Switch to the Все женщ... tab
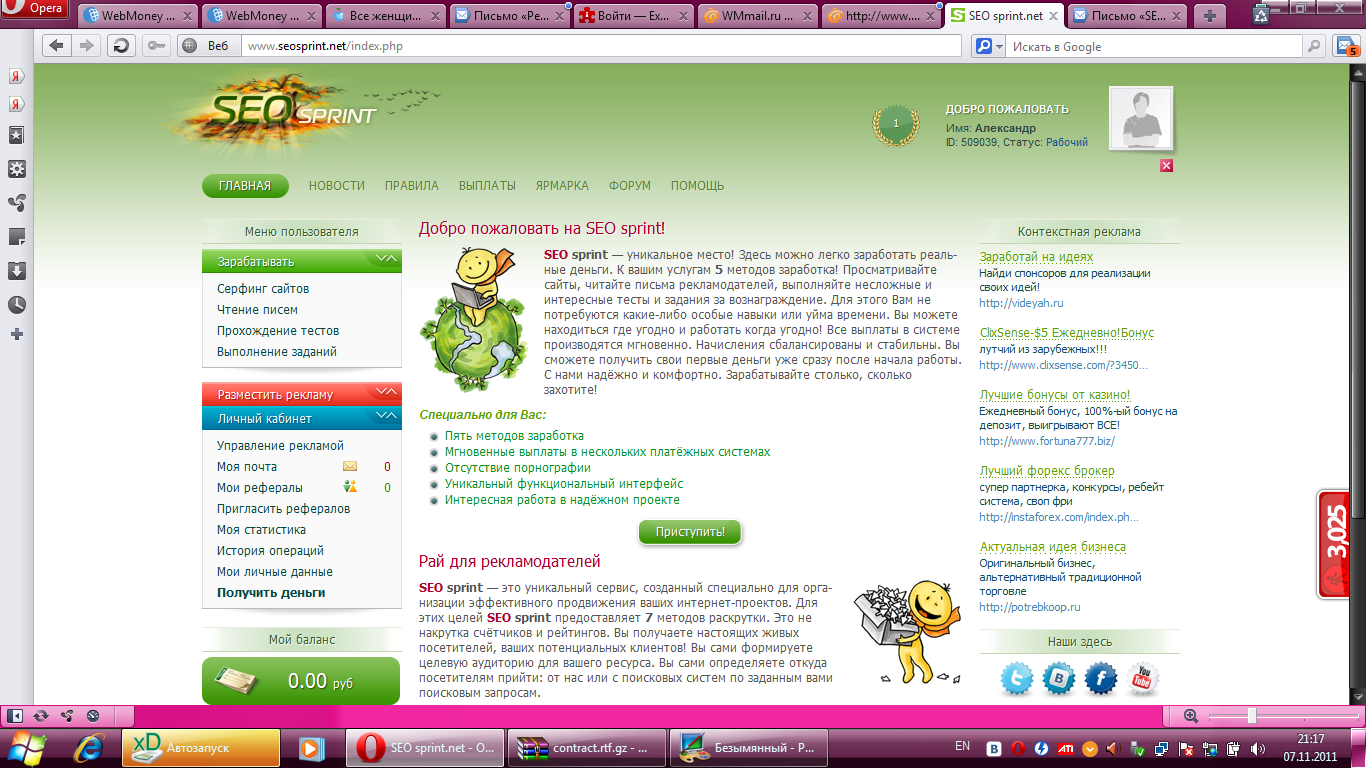 [x=384, y=15]
